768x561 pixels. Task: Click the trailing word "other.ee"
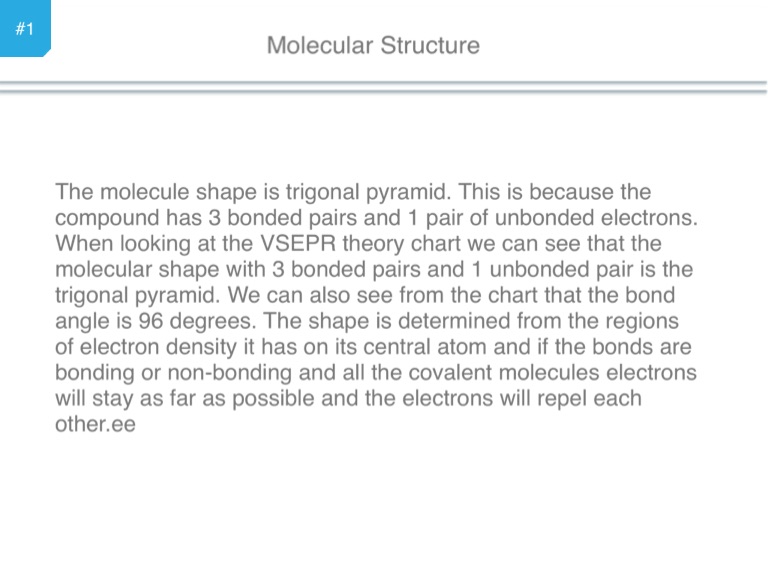point(95,424)
